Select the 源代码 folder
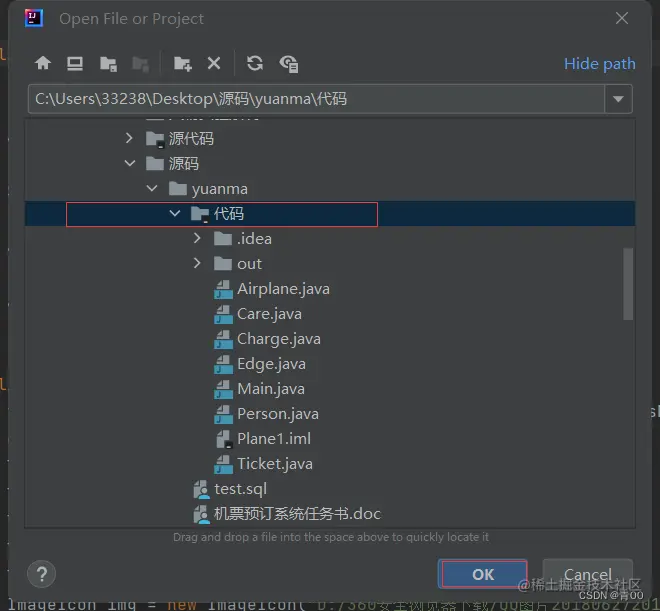Screen dimensions: 660x611 coord(191,138)
